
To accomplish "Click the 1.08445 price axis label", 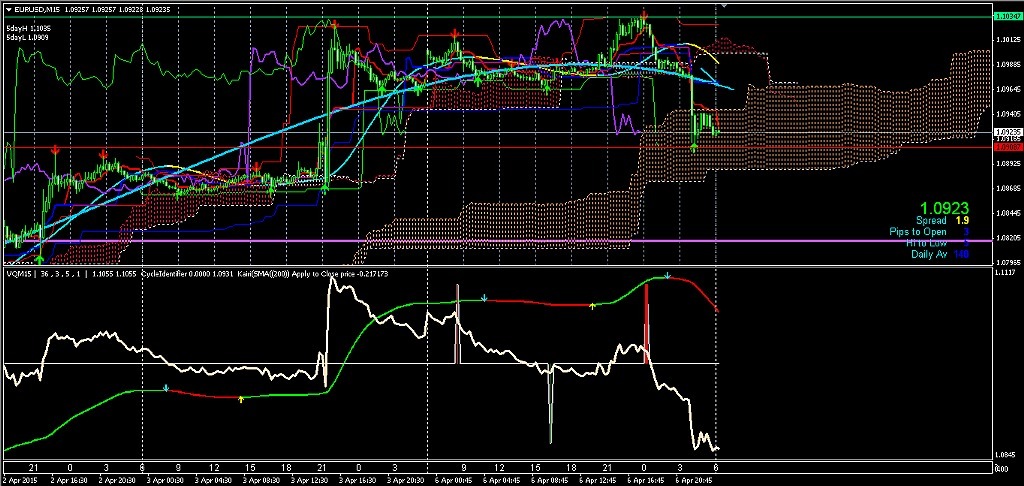I will click(x=1007, y=214).
